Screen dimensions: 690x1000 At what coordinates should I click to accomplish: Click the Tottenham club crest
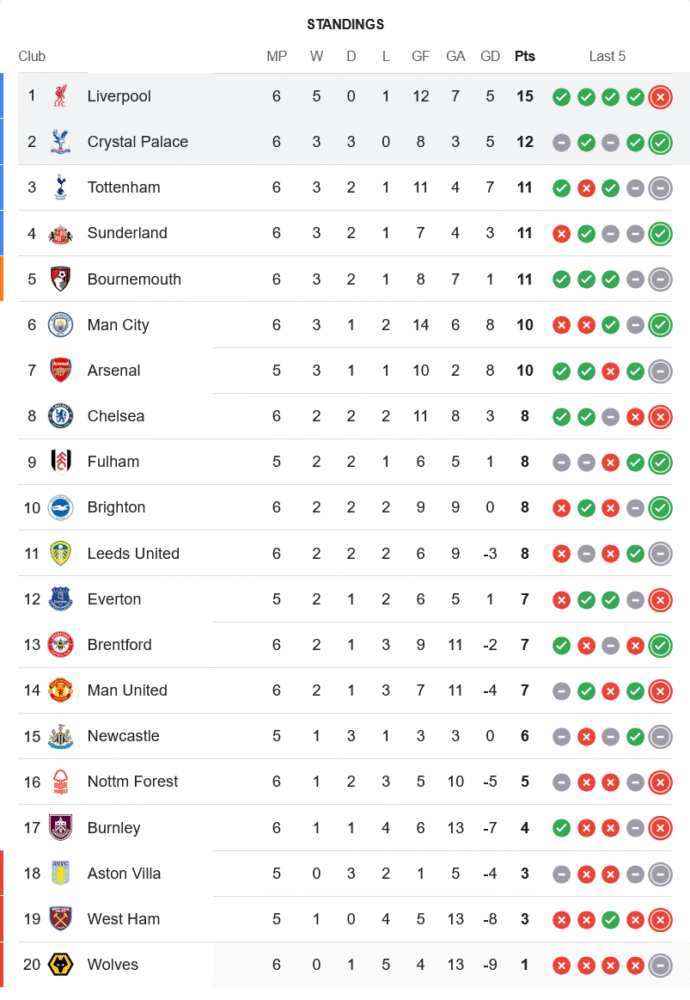click(x=61, y=187)
